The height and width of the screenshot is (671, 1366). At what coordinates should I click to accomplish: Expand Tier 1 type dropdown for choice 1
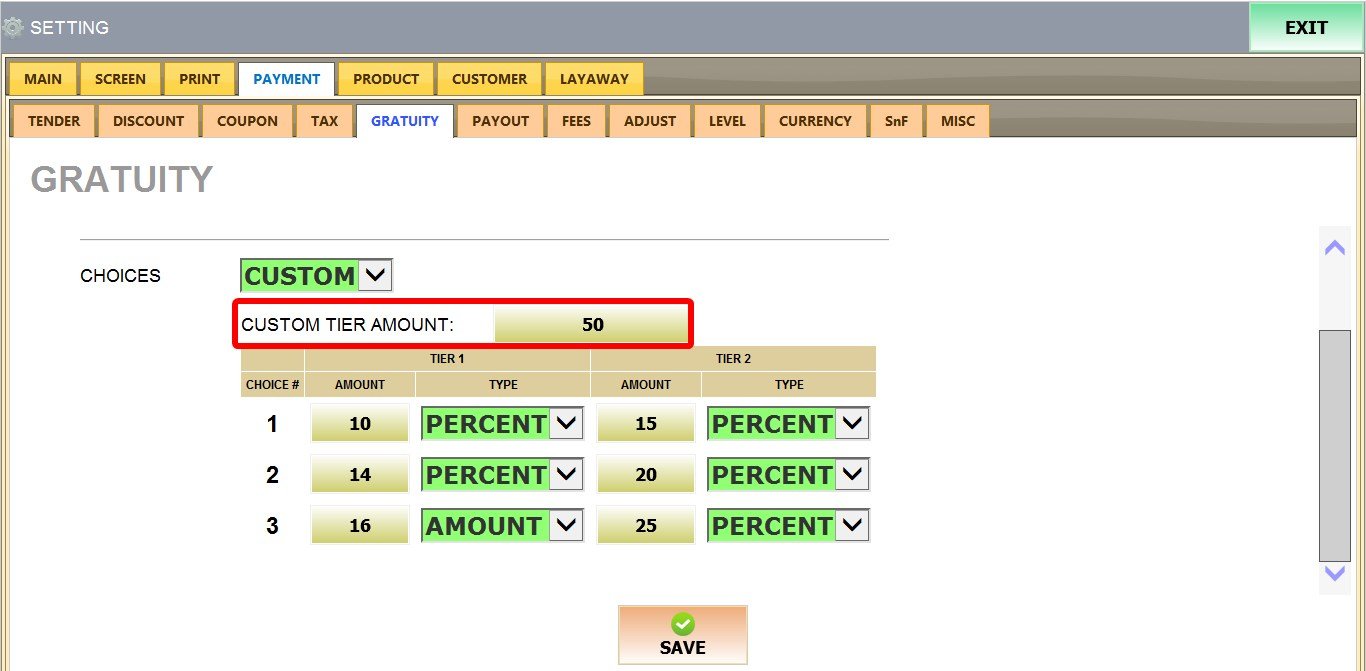[502, 424]
